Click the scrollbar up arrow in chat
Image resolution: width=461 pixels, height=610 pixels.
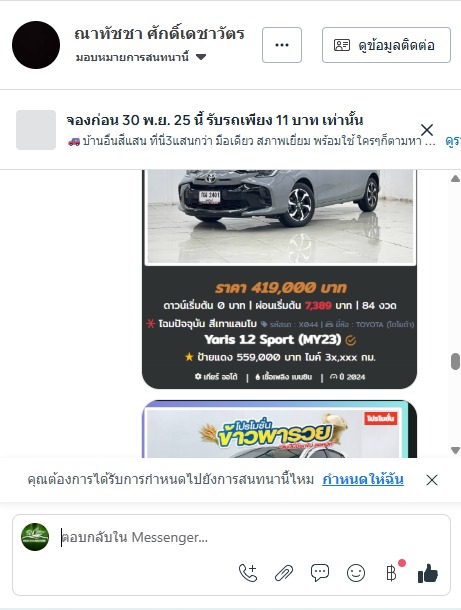point(455,179)
